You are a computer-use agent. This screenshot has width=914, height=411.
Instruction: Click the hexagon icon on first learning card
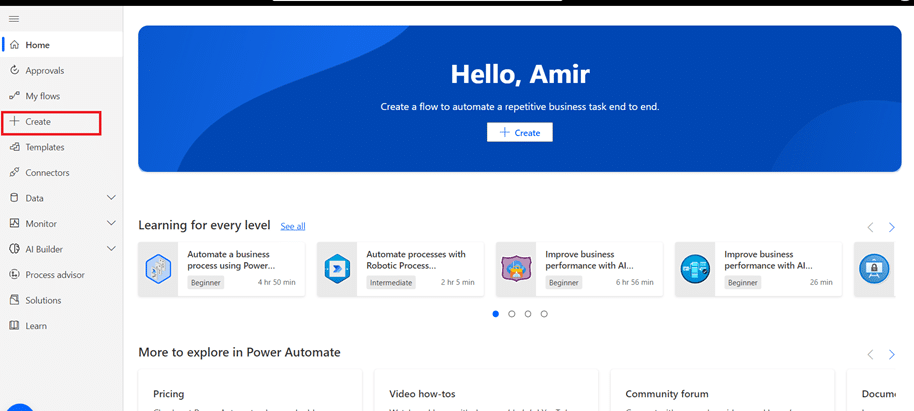click(x=158, y=269)
